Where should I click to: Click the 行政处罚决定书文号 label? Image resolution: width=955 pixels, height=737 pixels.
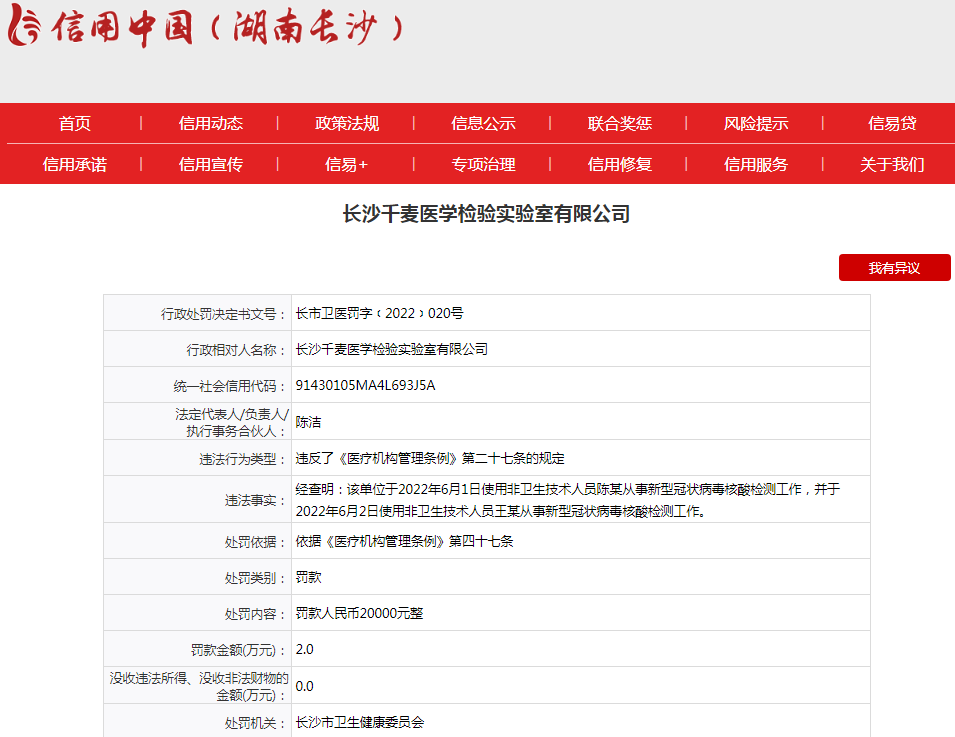coord(224,314)
